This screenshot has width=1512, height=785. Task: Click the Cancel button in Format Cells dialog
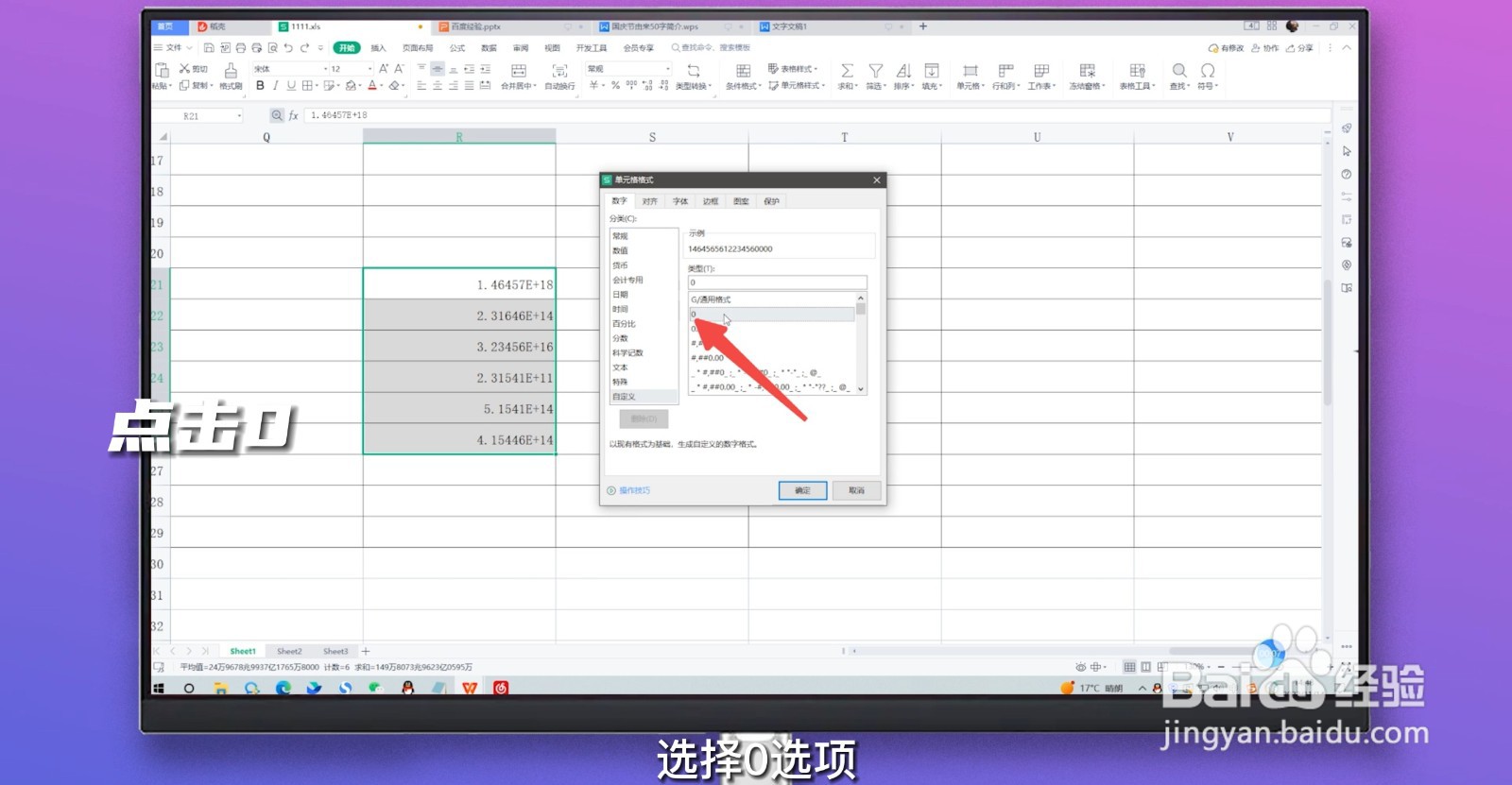pyautogui.click(x=856, y=490)
